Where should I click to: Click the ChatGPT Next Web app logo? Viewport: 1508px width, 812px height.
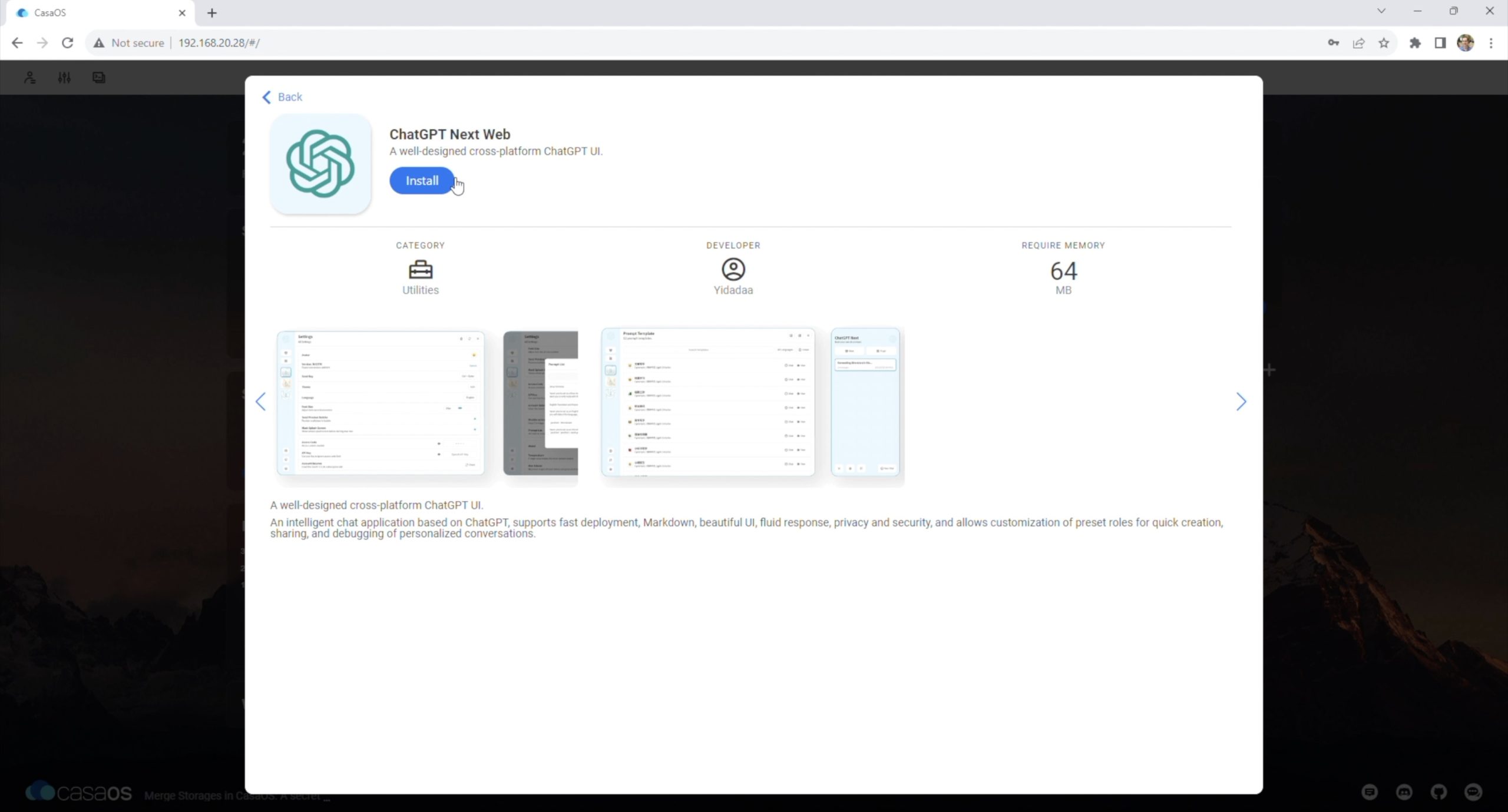[320, 164]
